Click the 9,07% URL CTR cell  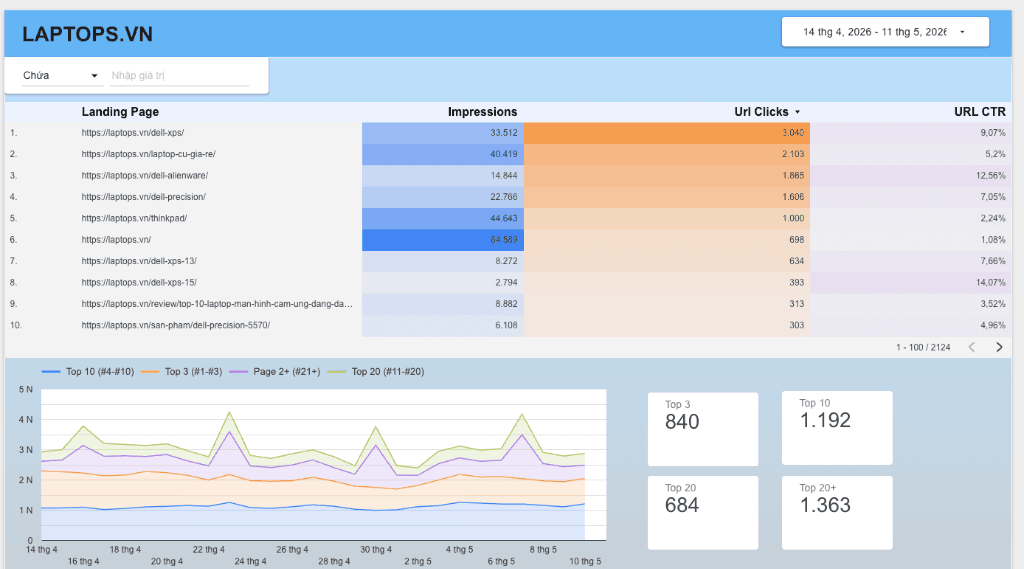click(910, 133)
